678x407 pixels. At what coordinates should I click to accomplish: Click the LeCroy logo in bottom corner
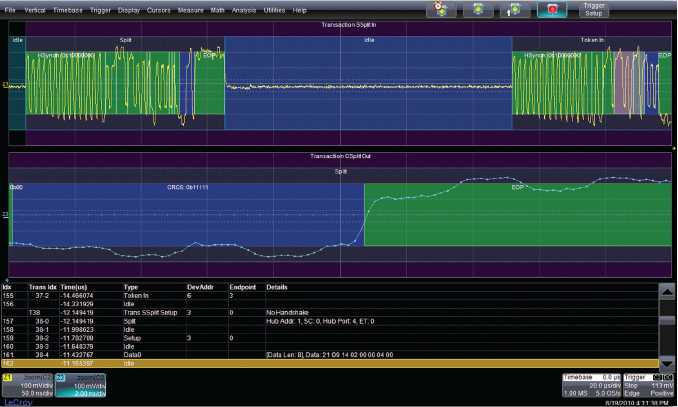point(16,402)
